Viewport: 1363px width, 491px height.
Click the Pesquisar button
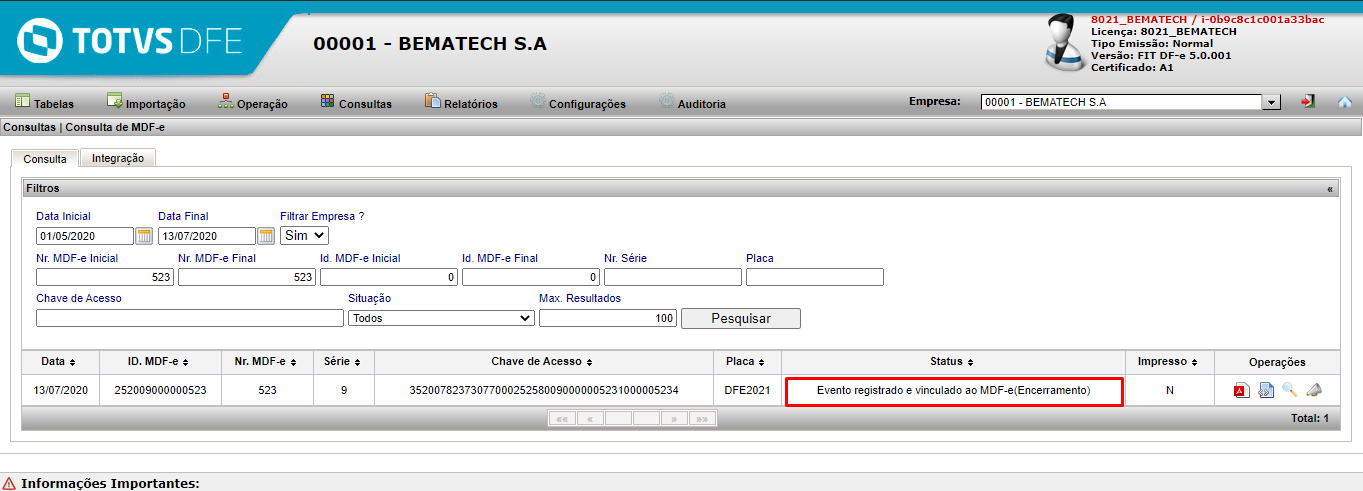click(x=740, y=318)
